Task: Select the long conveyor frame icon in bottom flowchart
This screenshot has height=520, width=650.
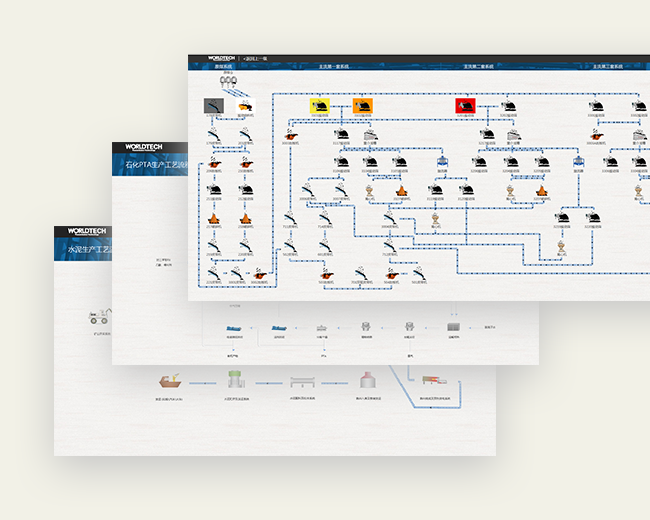Action: [x=302, y=382]
